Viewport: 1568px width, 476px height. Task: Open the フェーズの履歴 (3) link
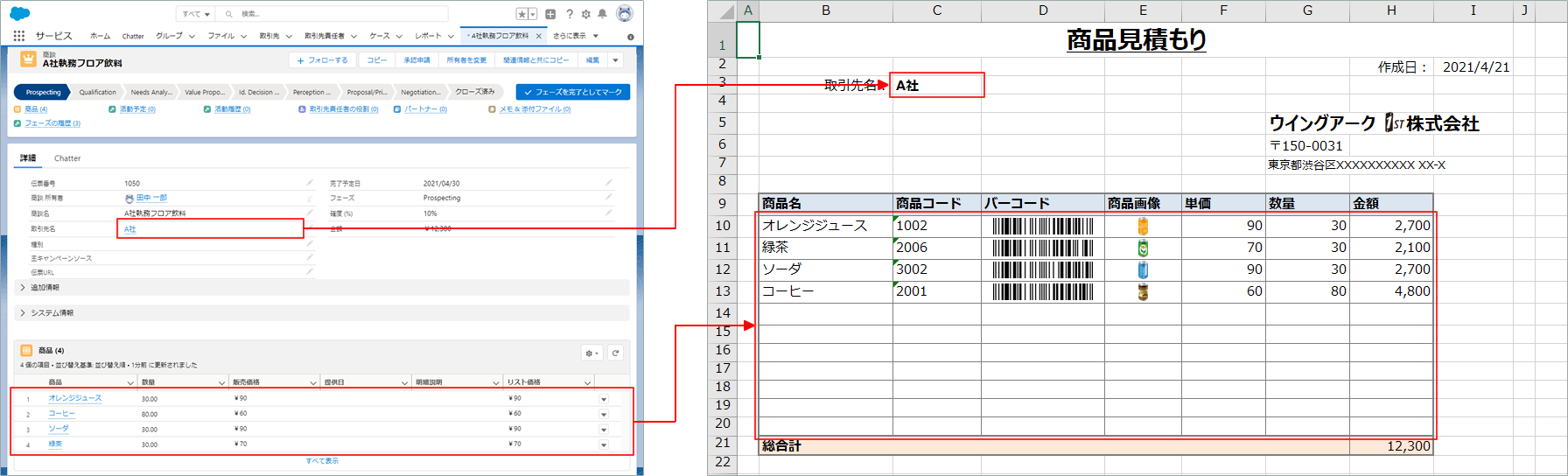[x=52, y=123]
